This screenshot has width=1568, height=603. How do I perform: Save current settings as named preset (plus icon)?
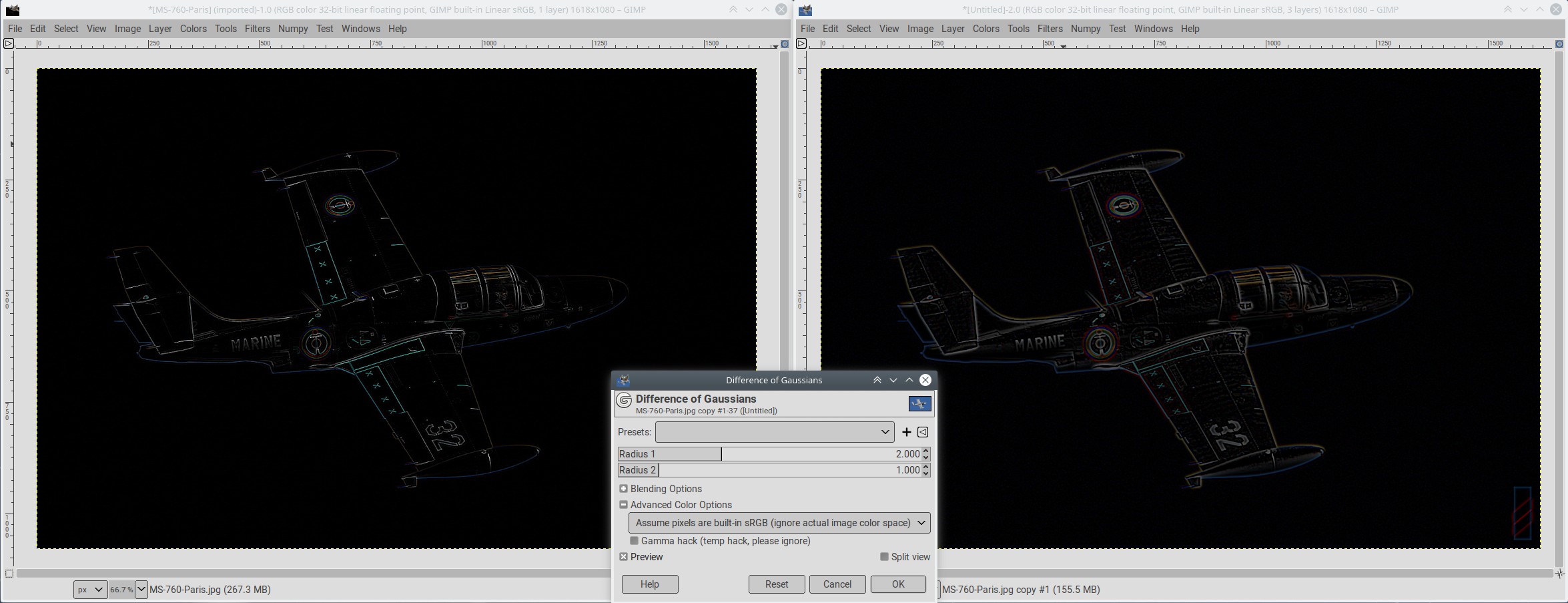point(906,432)
